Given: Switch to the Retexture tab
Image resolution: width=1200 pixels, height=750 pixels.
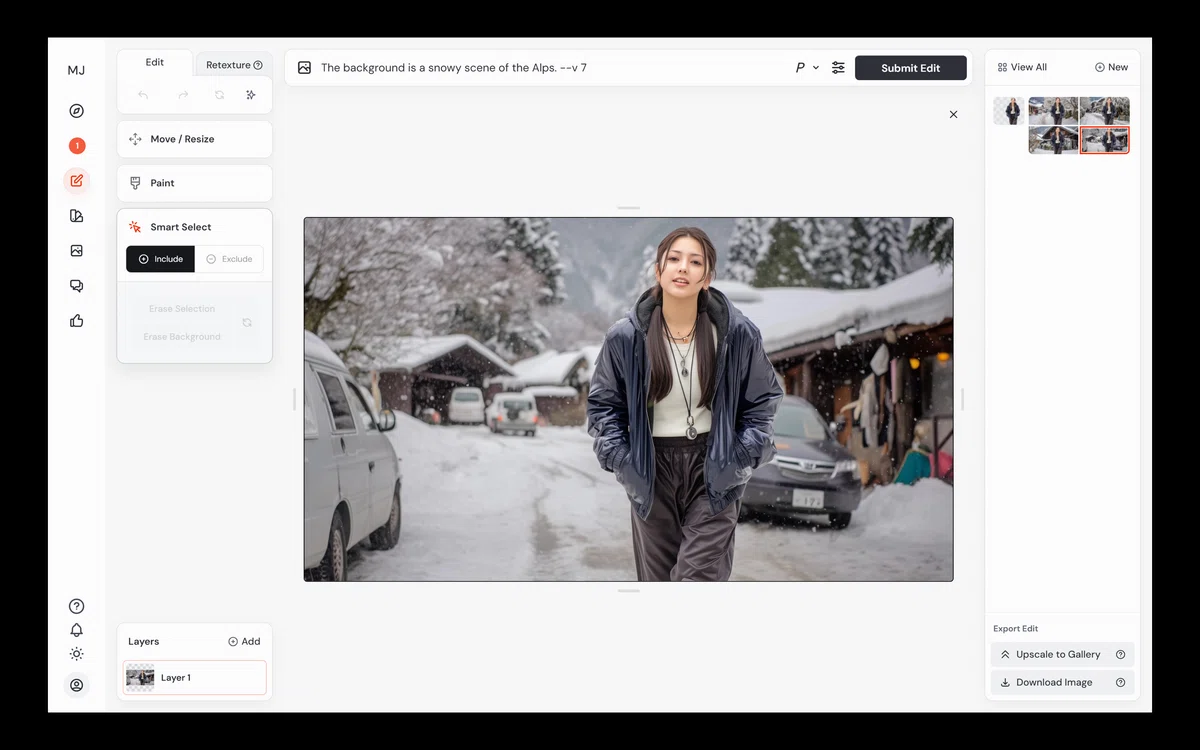Looking at the screenshot, I should pos(234,65).
